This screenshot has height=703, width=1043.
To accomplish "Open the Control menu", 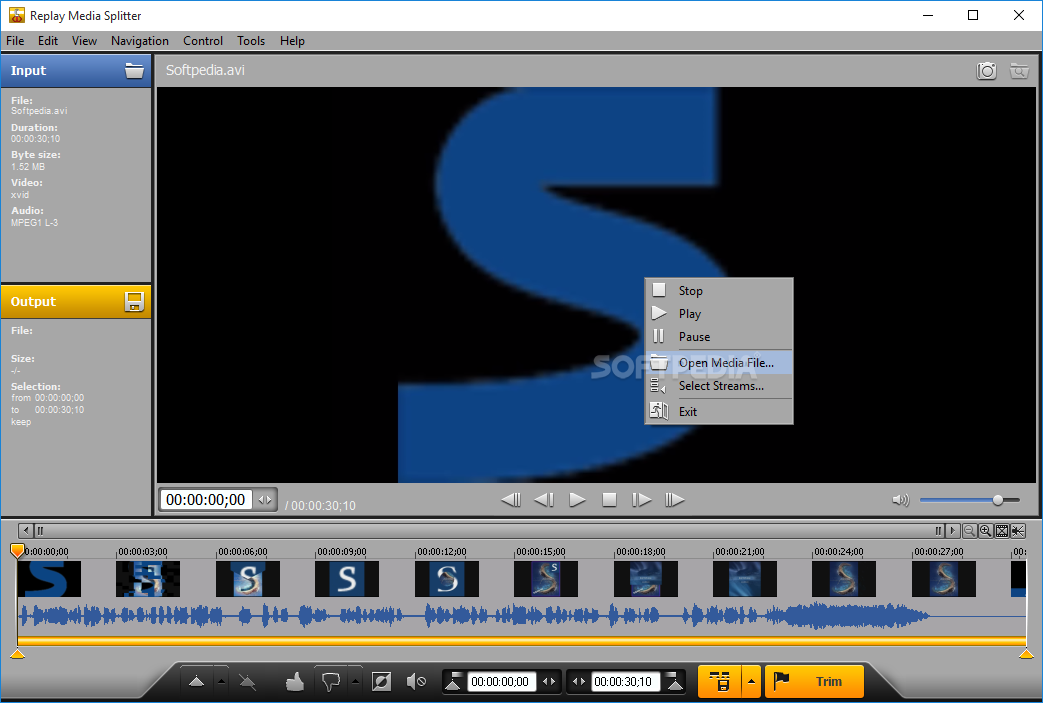I will click(x=203, y=41).
